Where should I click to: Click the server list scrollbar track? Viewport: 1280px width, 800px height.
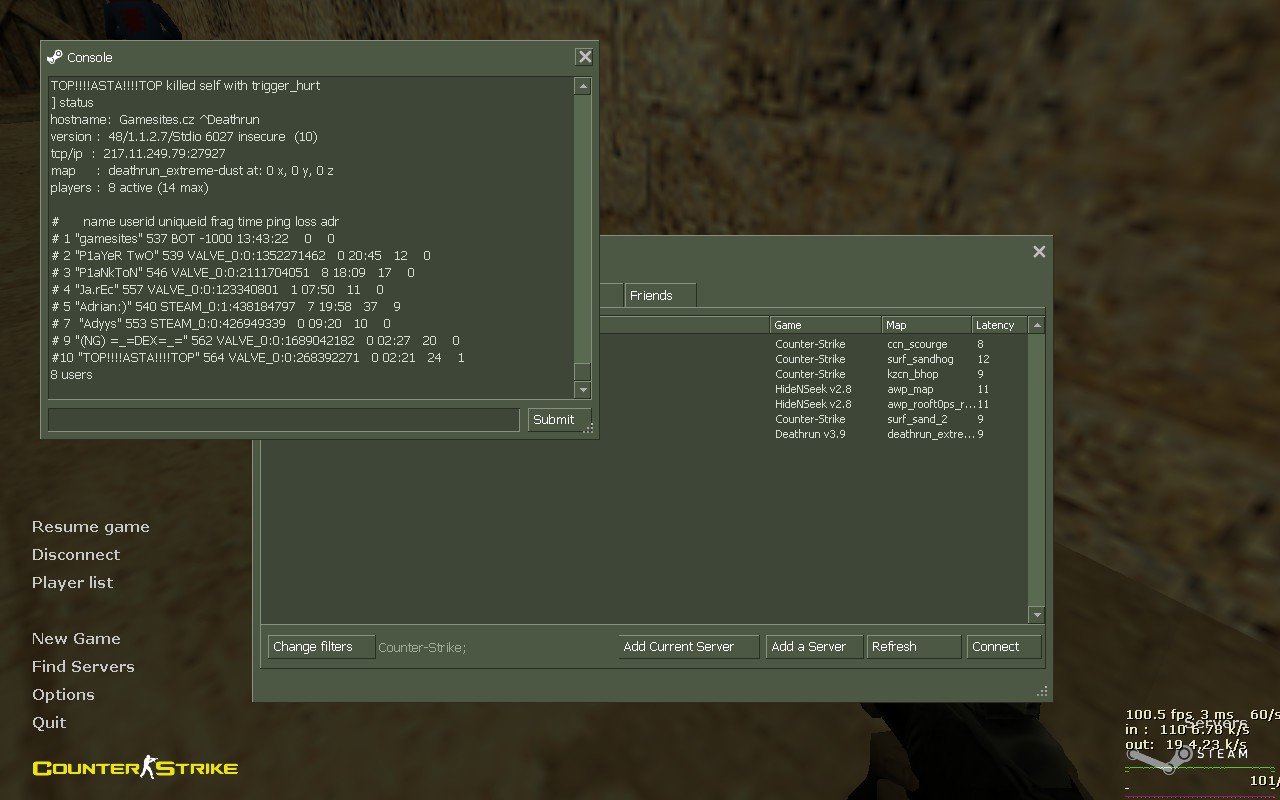click(1037, 470)
